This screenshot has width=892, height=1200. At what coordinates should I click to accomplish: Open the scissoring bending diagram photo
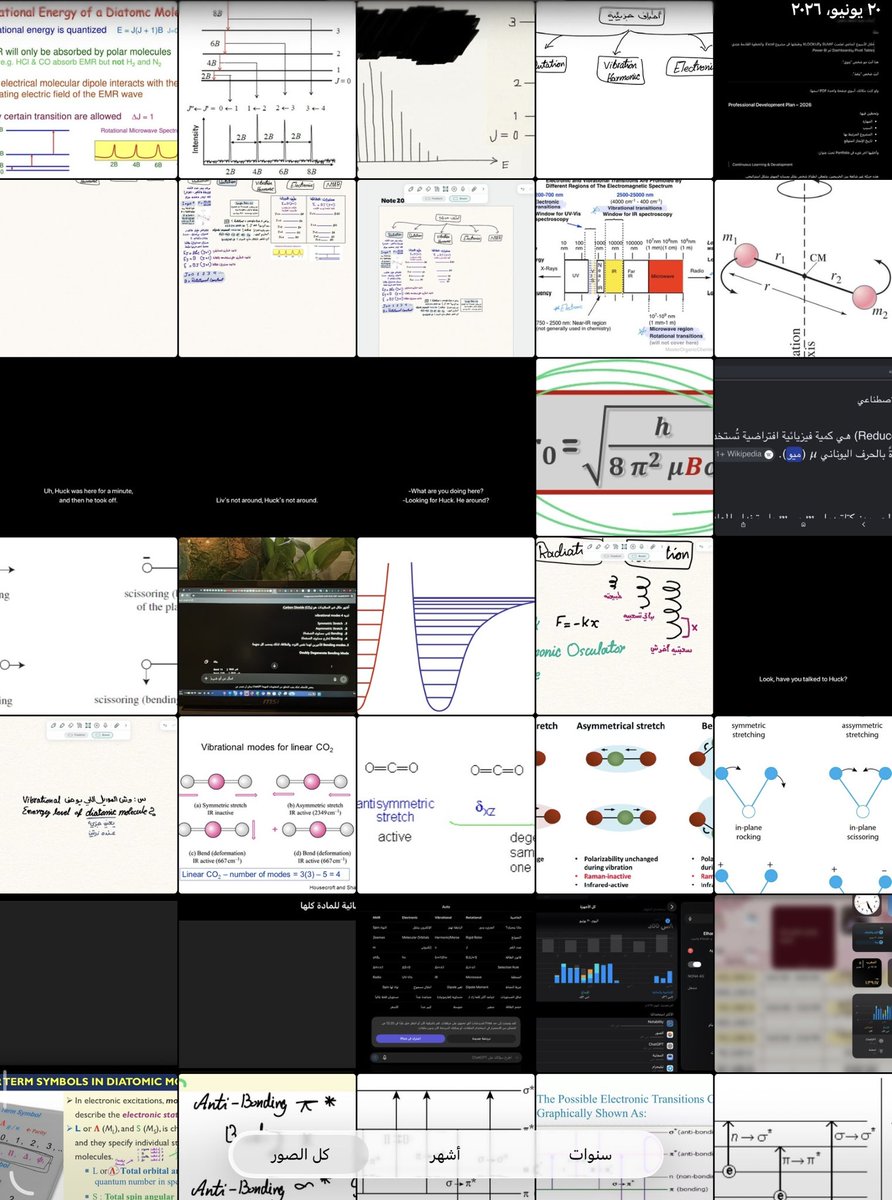coord(88,626)
